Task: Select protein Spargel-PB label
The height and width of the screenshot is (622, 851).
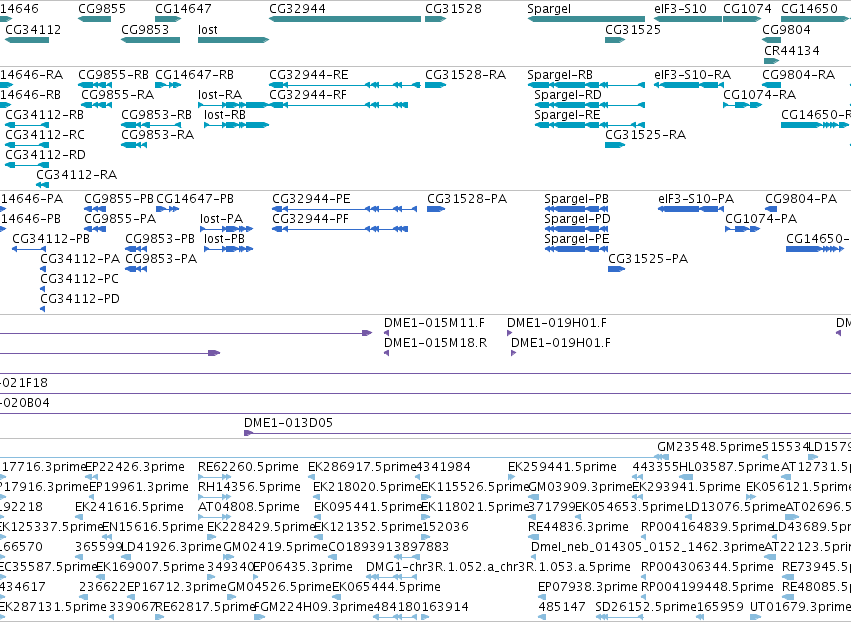Action: [576, 199]
